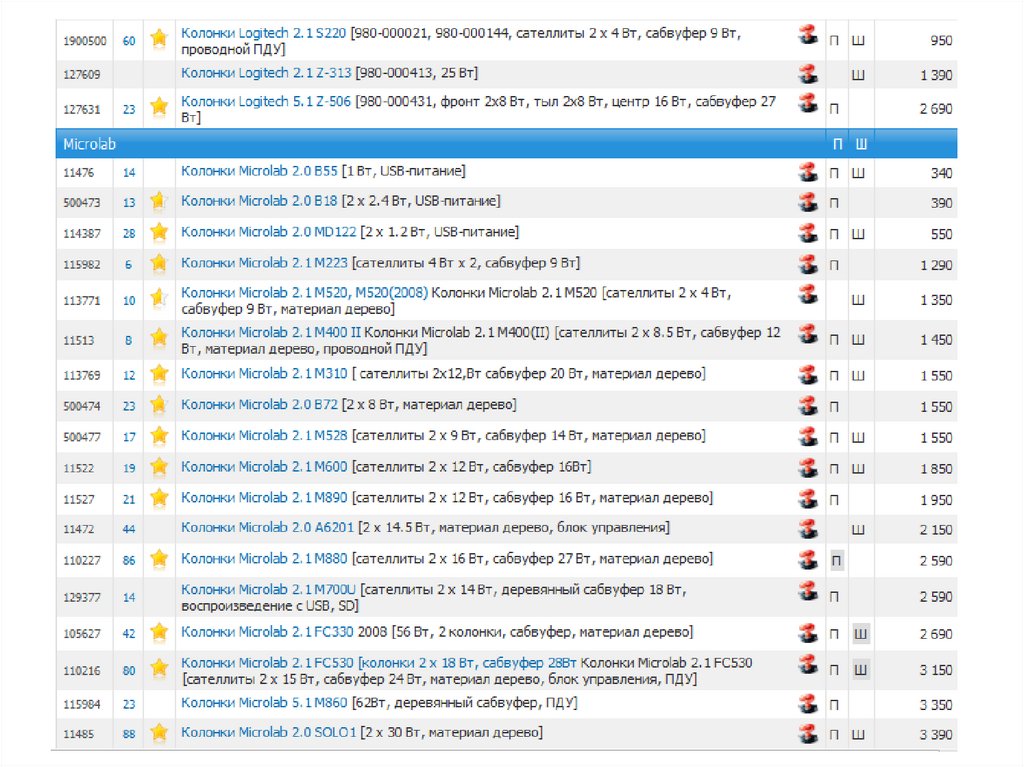This screenshot has height=767, width=1024.
Task: Click price 1 290 for Microlab M223
Action: (x=936, y=265)
